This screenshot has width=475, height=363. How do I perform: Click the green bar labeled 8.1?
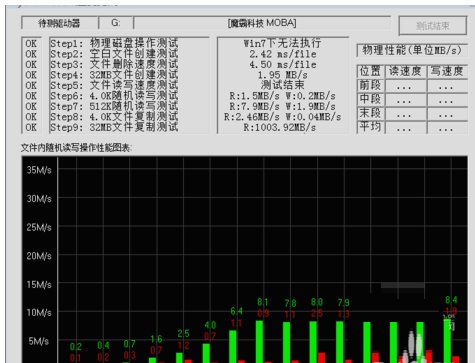pyautogui.click(x=259, y=341)
